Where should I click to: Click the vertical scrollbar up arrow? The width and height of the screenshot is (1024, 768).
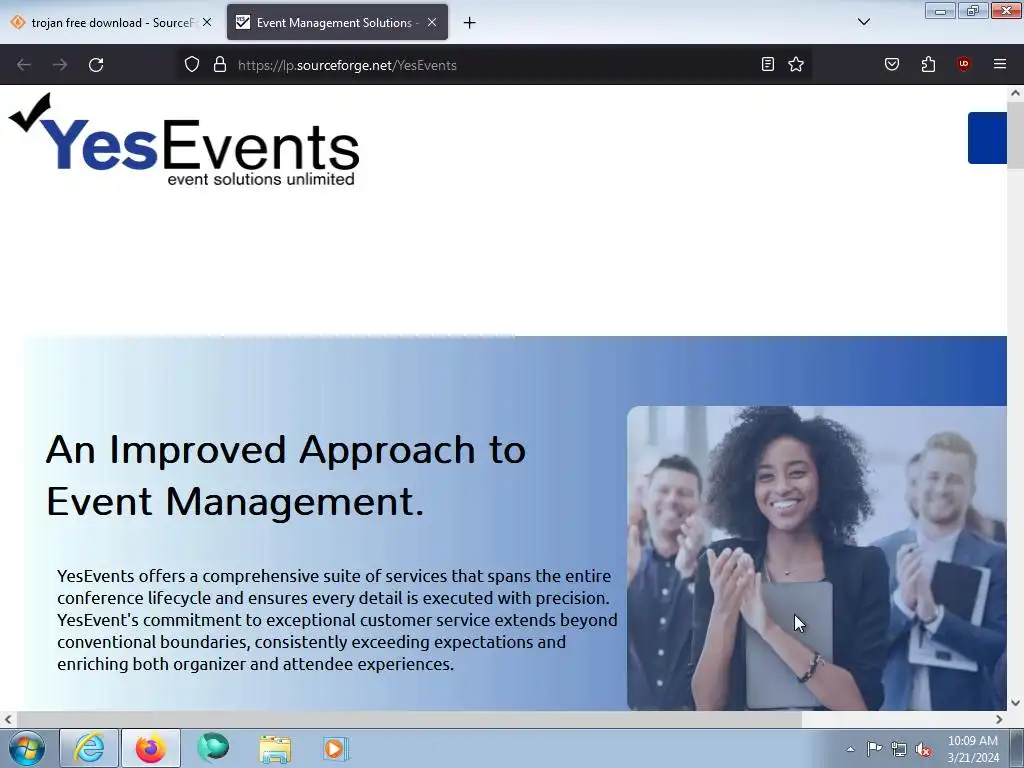(x=1015, y=93)
